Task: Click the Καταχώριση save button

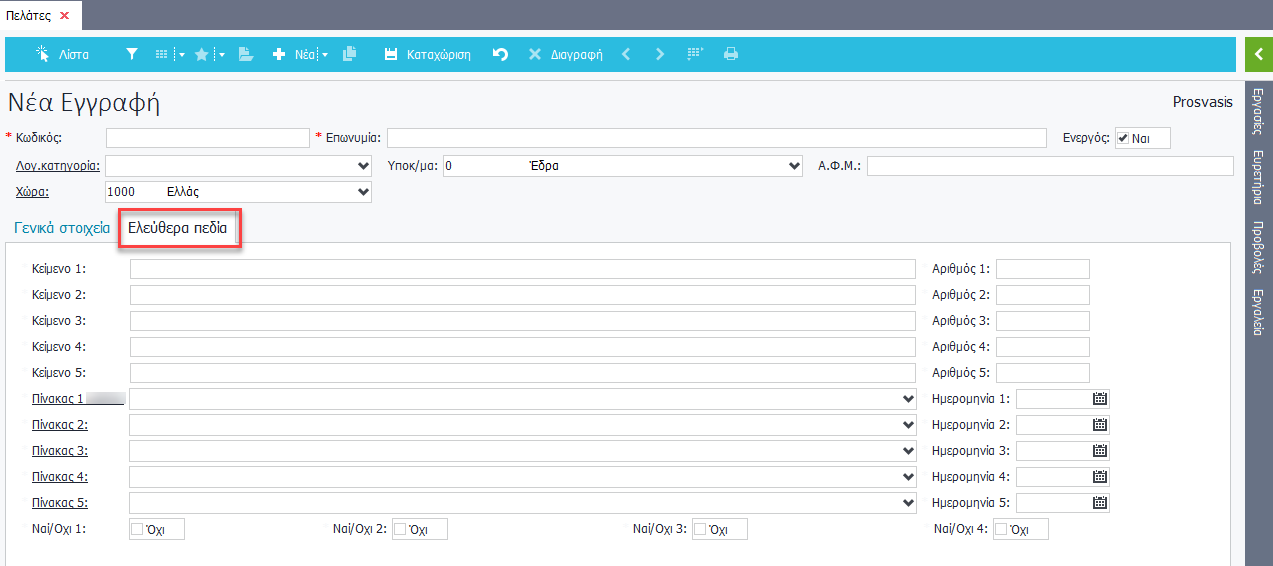Action: click(428, 55)
